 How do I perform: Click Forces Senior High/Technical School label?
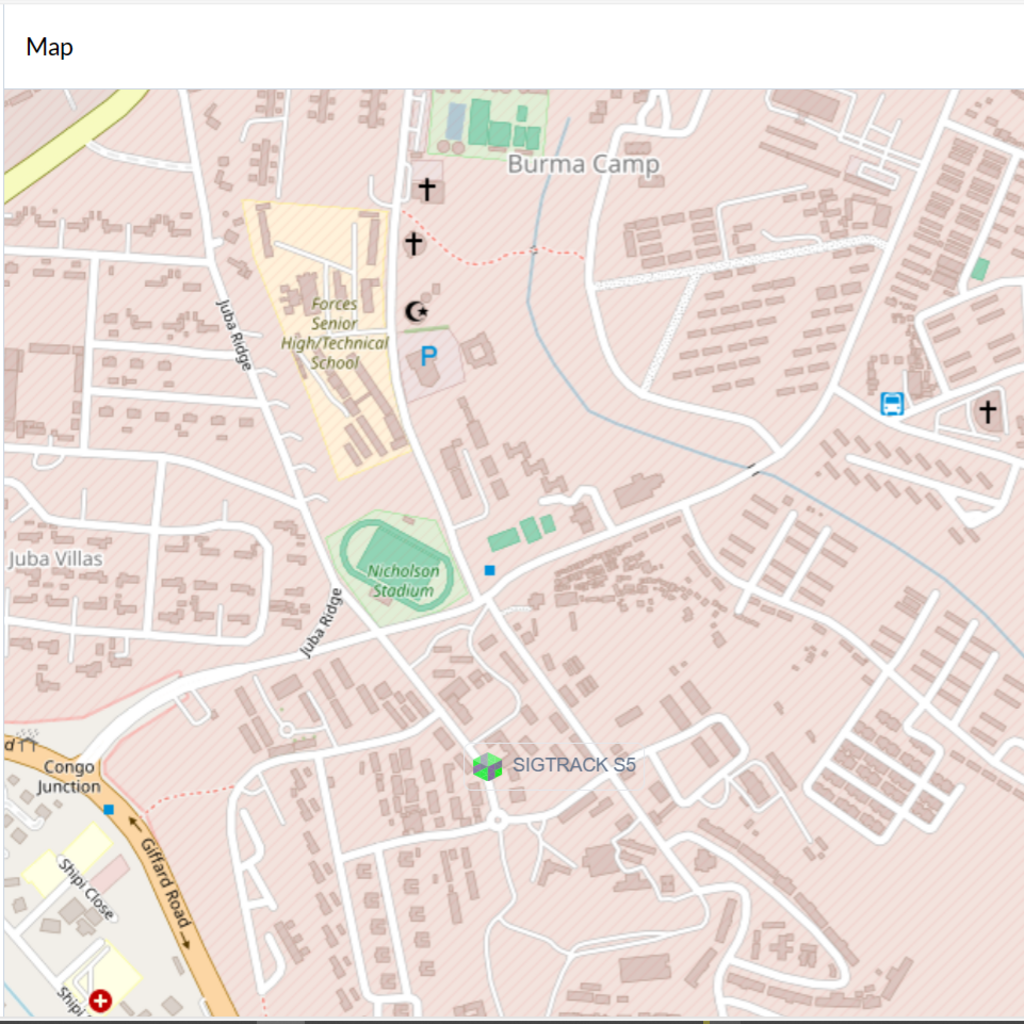[x=334, y=333]
